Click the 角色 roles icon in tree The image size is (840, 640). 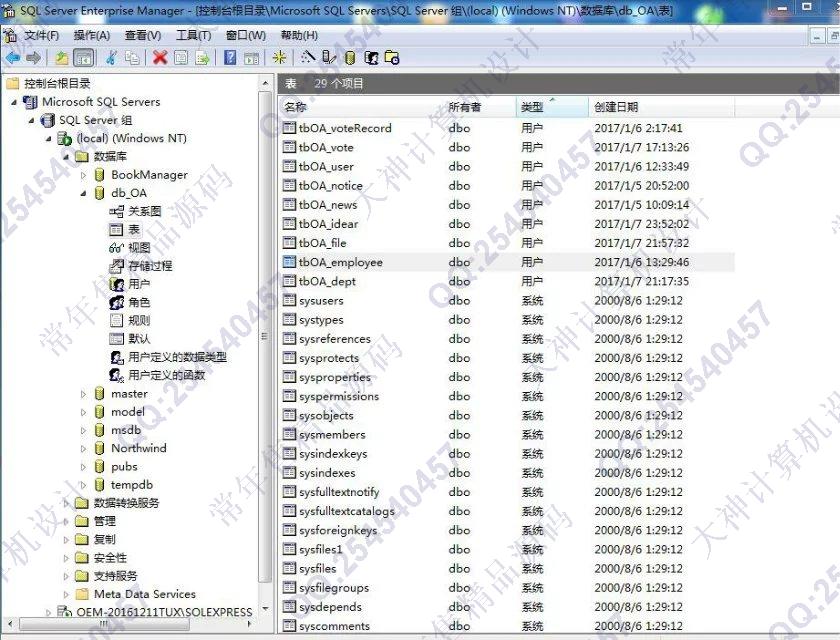tap(116, 302)
